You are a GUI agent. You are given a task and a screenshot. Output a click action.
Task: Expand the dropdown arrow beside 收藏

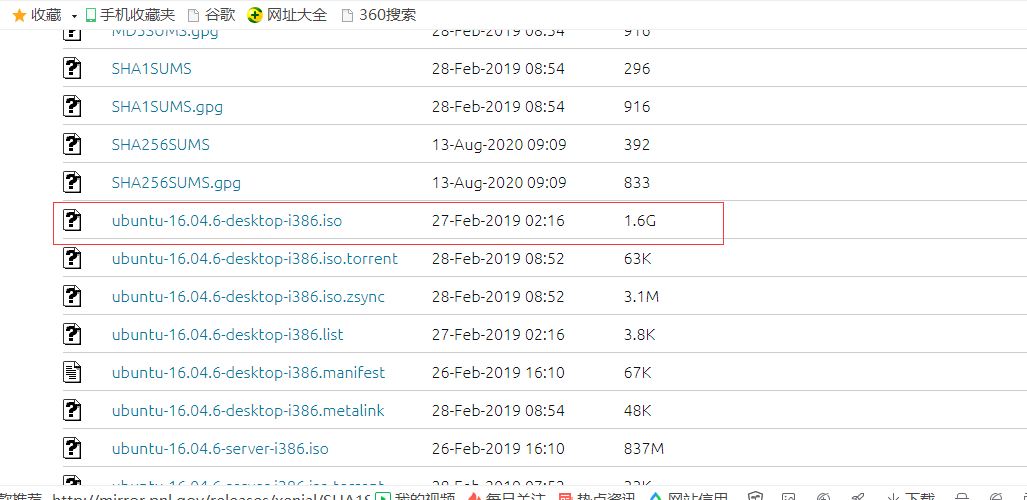click(74, 15)
